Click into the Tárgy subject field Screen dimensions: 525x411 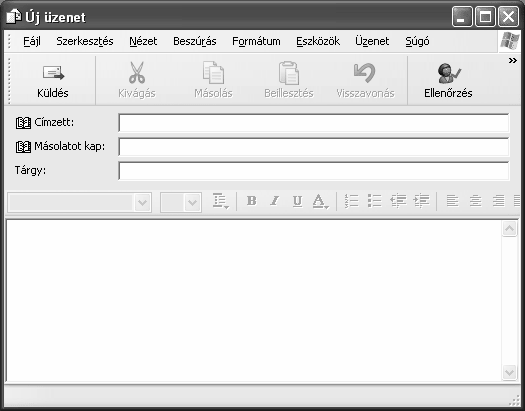pos(314,171)
